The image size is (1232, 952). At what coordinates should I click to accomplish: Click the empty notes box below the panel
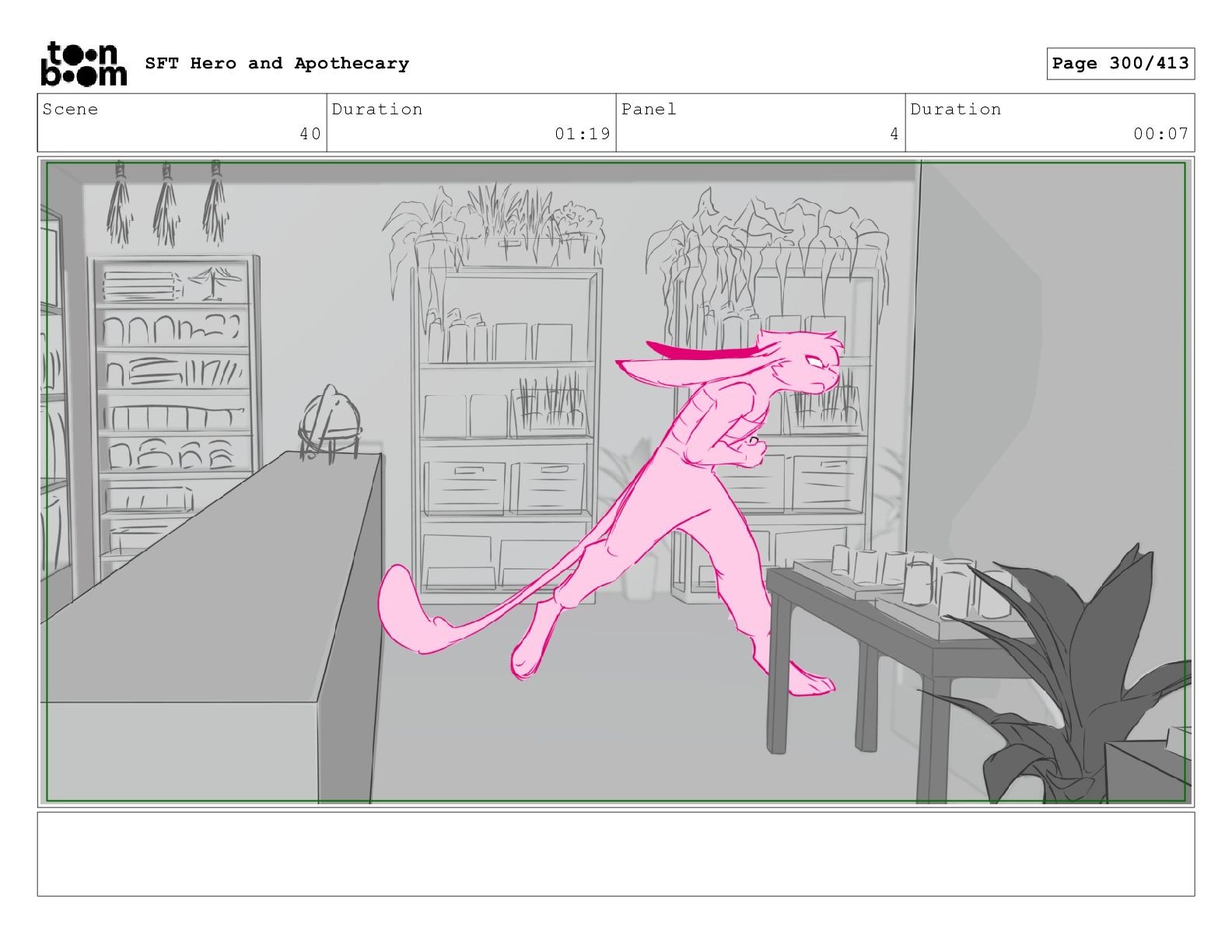coord(615,853)
